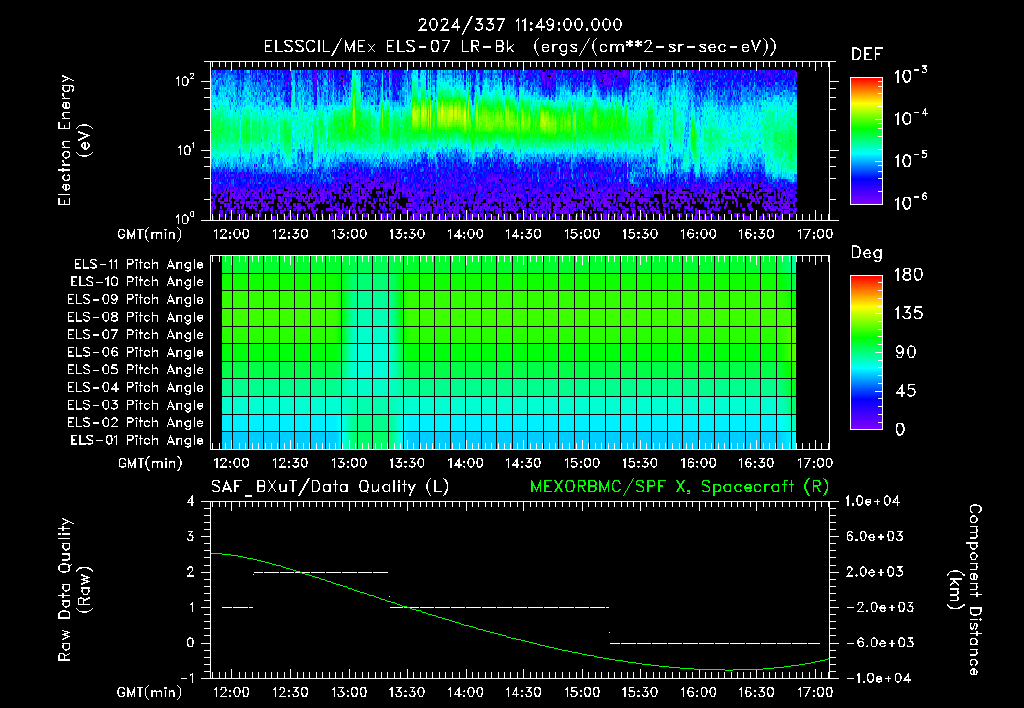1024x708 pixels.
Task: Click the 180 value on Deg scale
Action: [x=908, y=275]
